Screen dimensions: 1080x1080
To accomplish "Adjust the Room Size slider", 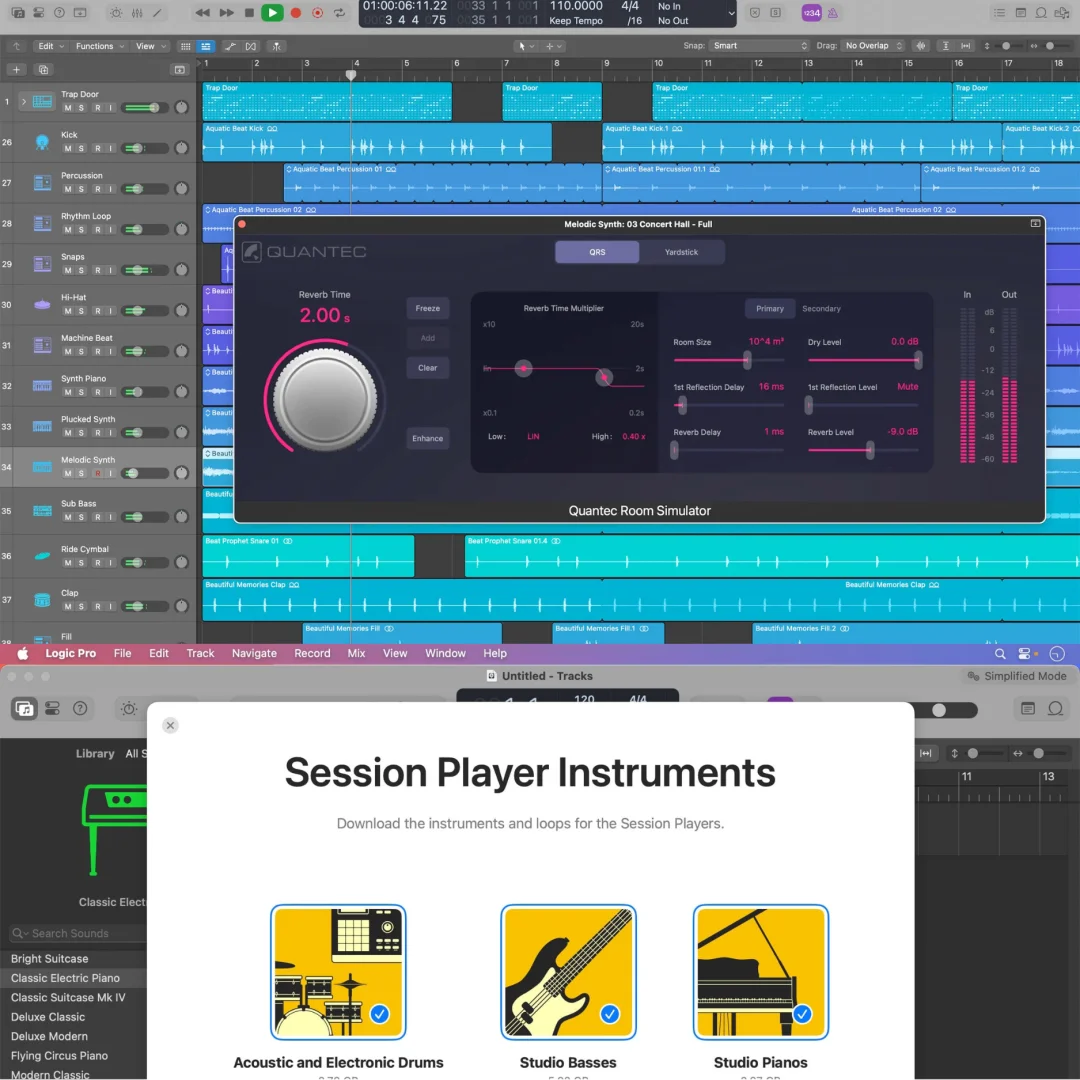I will 746,360.
